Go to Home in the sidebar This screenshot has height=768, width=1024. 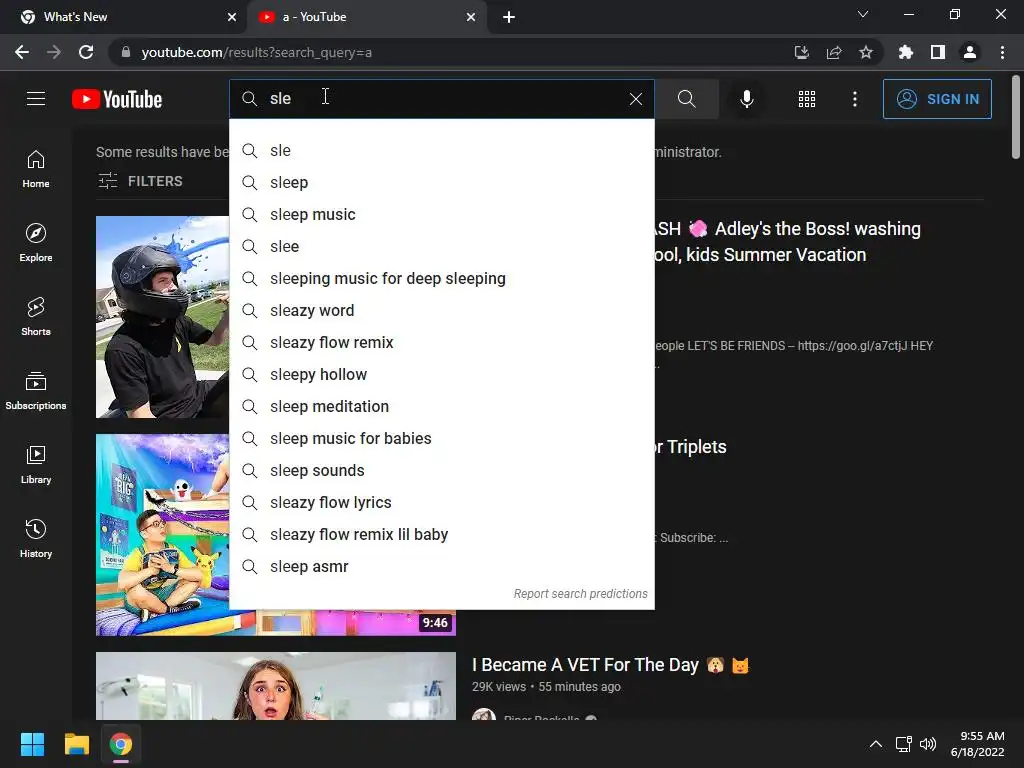pos(36,169)
